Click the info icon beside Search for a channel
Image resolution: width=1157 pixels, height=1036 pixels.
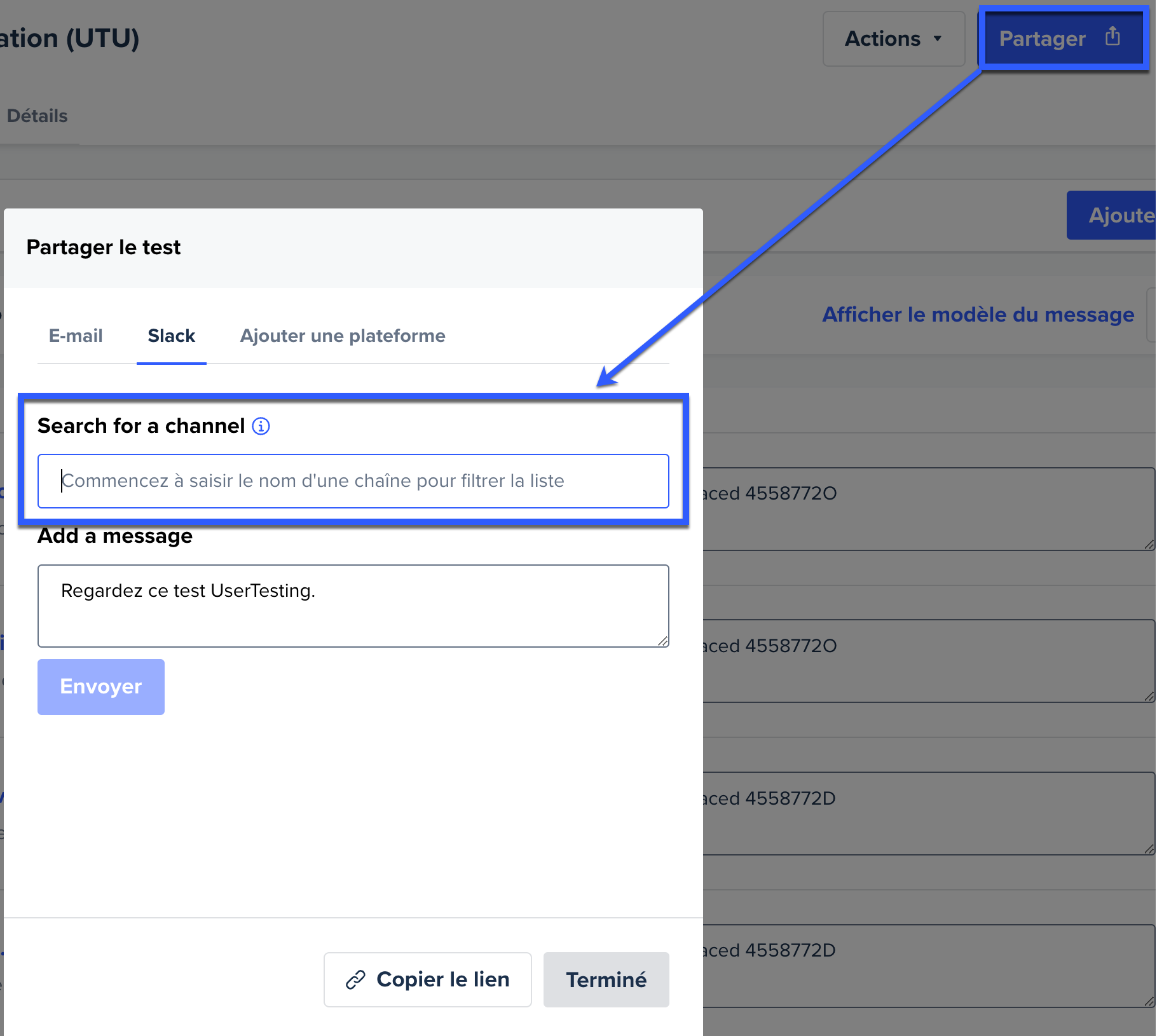pos(261,426)
